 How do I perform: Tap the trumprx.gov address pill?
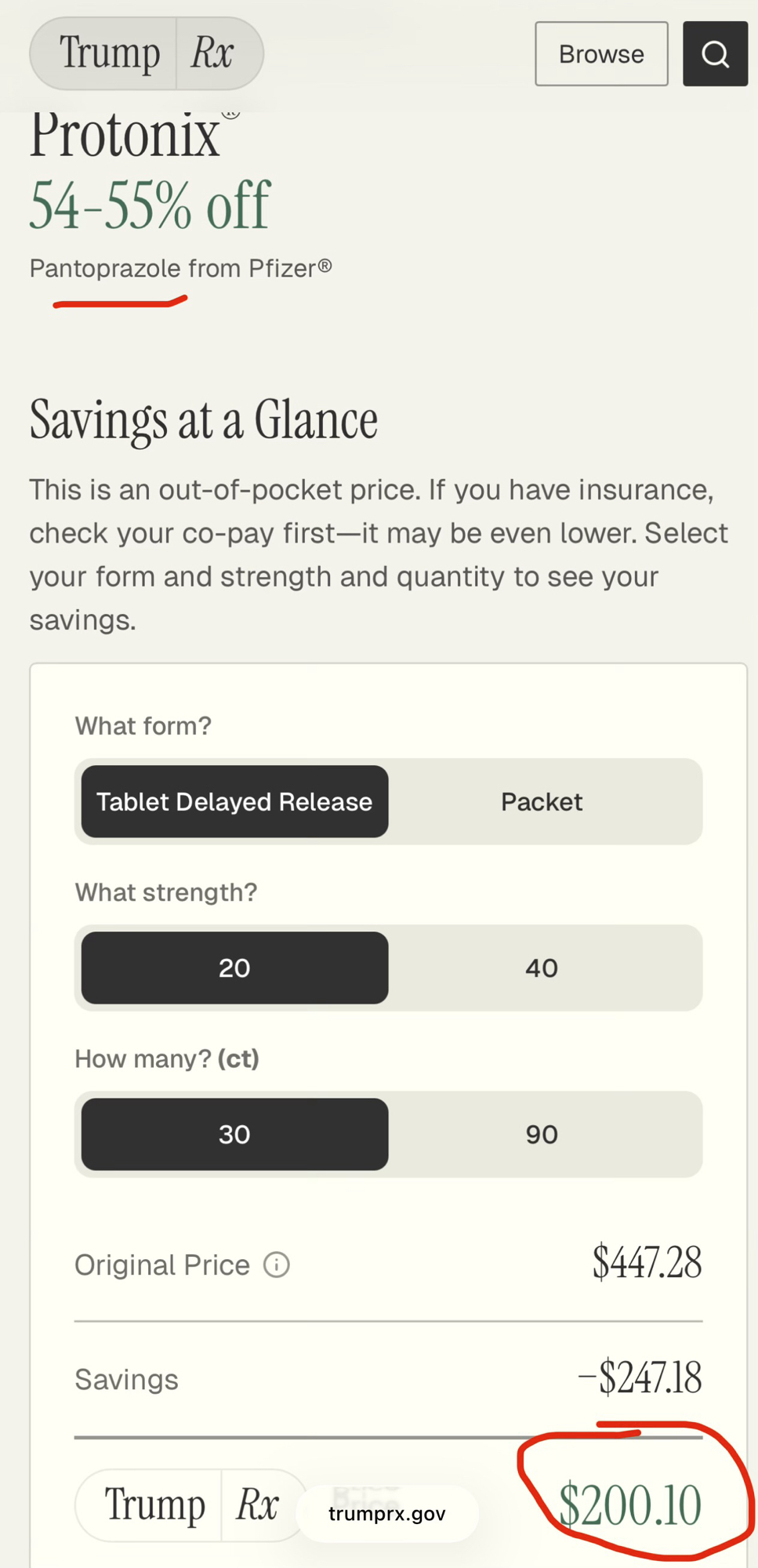point(387,1513)
